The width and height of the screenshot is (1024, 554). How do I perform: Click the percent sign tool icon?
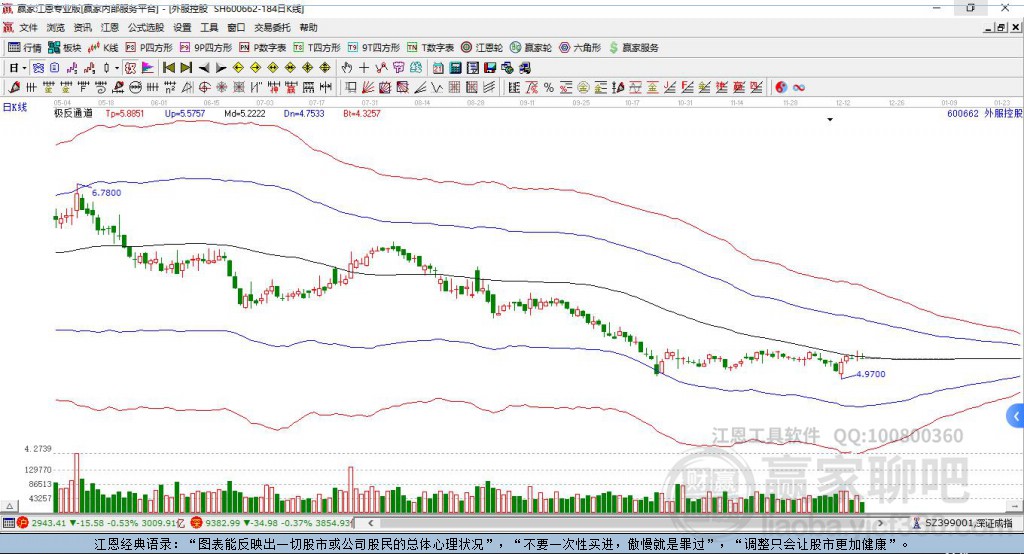click(x=549, y=88)
